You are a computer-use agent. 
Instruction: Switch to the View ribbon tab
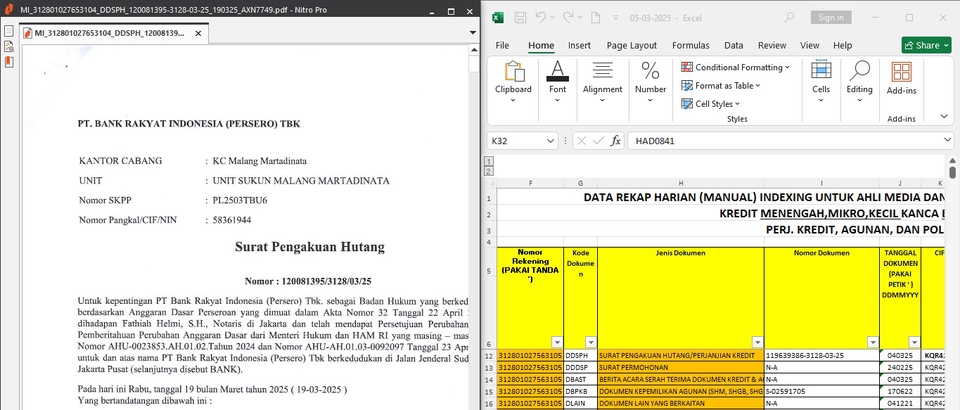[x=809, y=45]
